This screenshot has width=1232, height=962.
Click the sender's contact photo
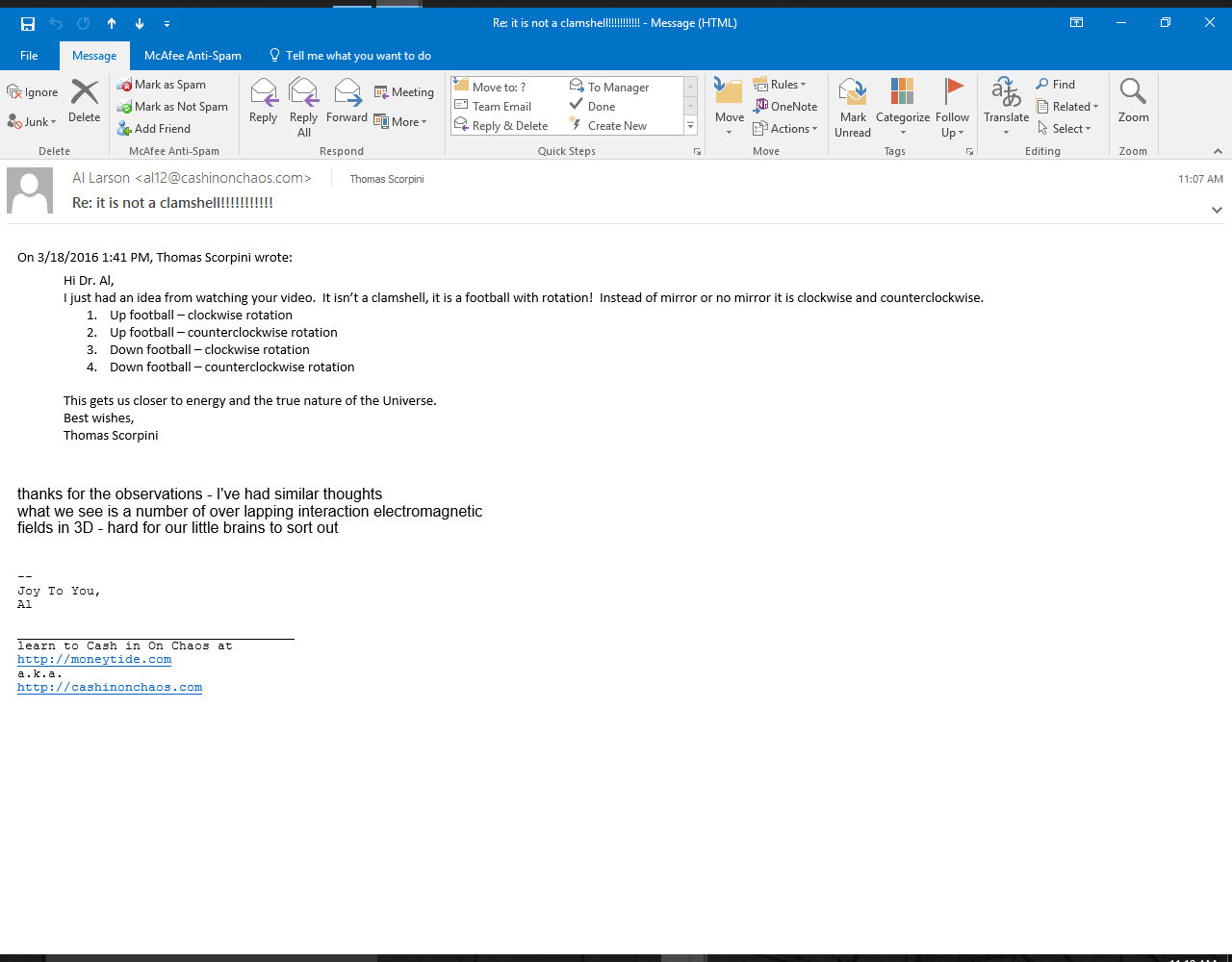30,190
